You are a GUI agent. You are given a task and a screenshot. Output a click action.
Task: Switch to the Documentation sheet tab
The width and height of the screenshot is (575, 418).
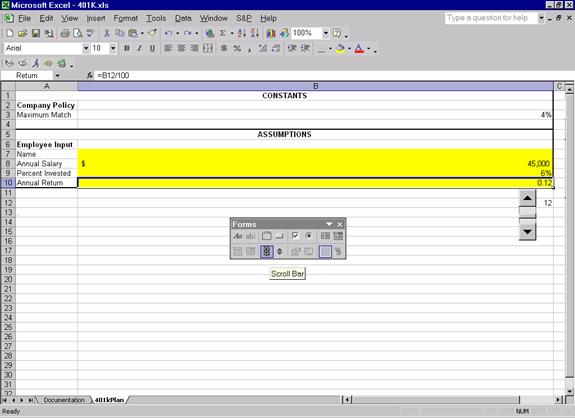tap(64, 400)
